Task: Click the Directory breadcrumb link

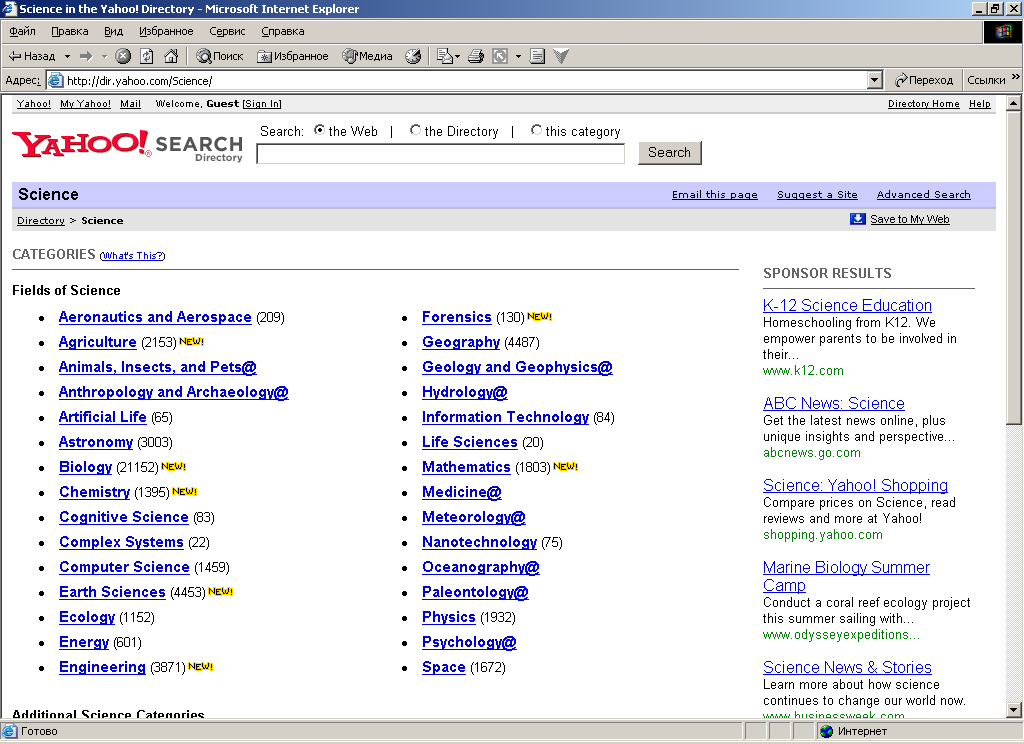Action: pyautogui.click(x=40, y=221)
